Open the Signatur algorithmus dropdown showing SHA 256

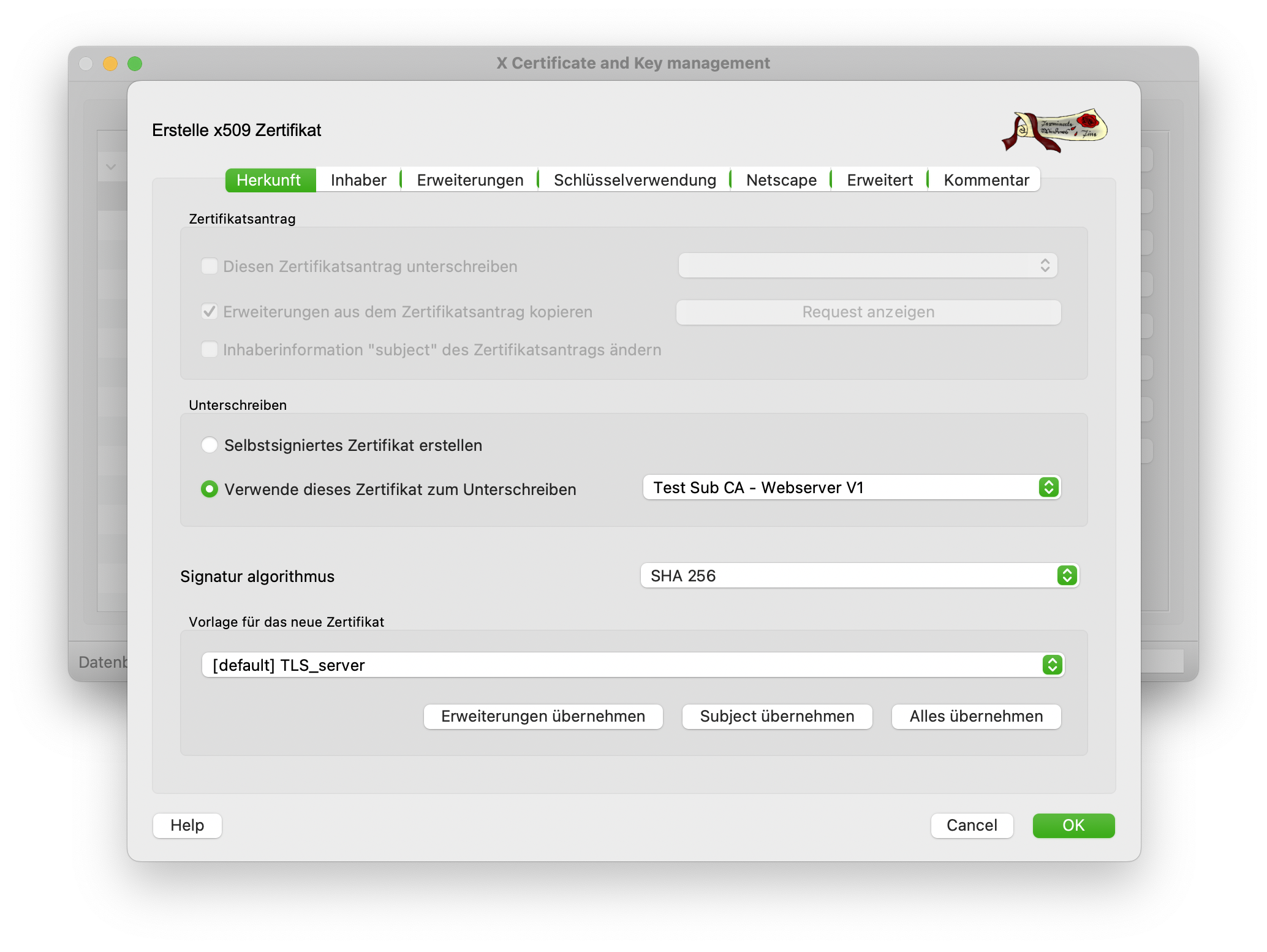pyautogui.click(x=860, y=575)
